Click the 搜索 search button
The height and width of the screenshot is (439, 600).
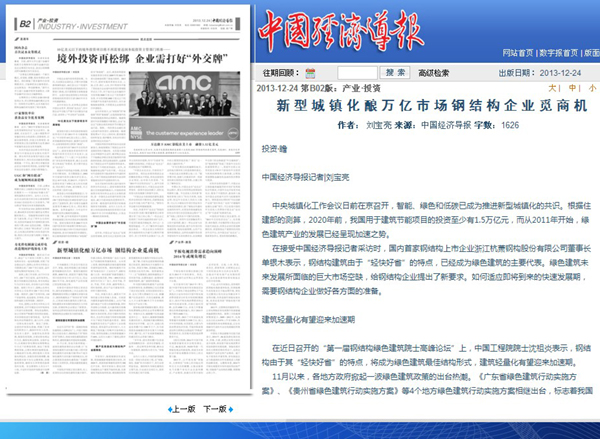click(x=394, y=73)
